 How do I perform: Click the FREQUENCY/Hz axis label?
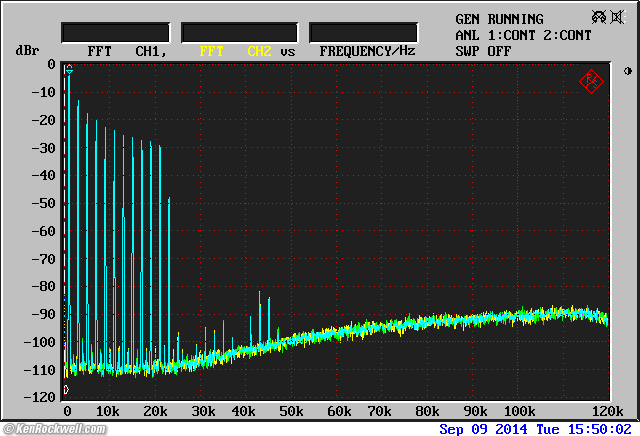pos(367,50)
